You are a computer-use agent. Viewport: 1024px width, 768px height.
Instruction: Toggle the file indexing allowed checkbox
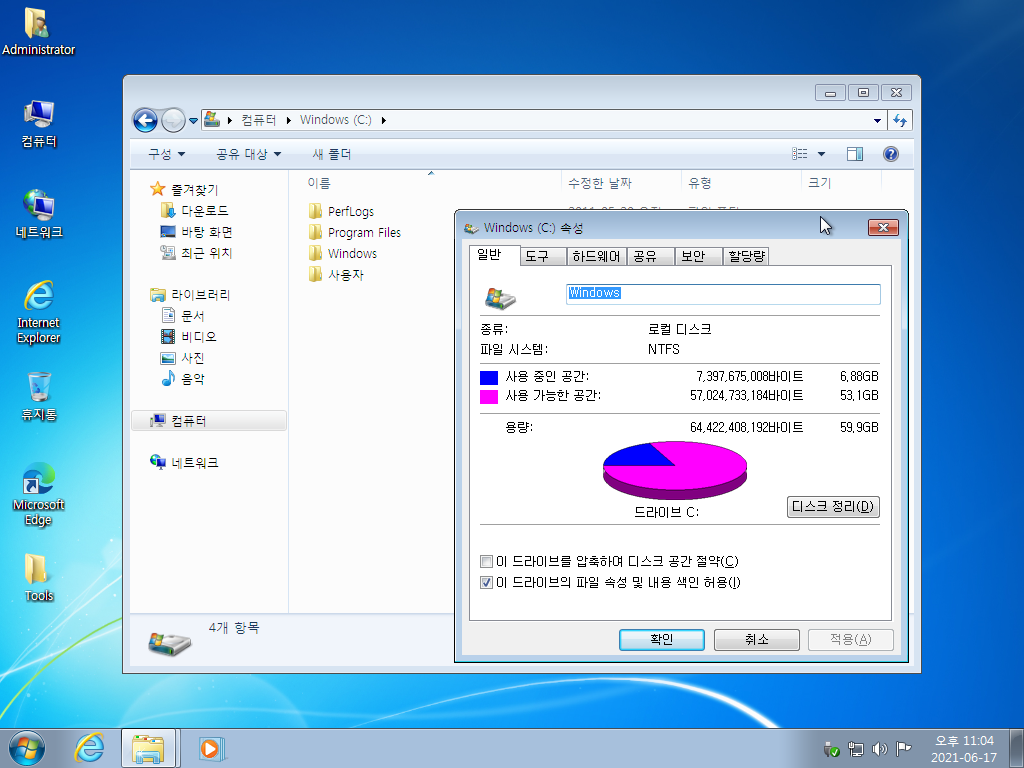[486, 583]
